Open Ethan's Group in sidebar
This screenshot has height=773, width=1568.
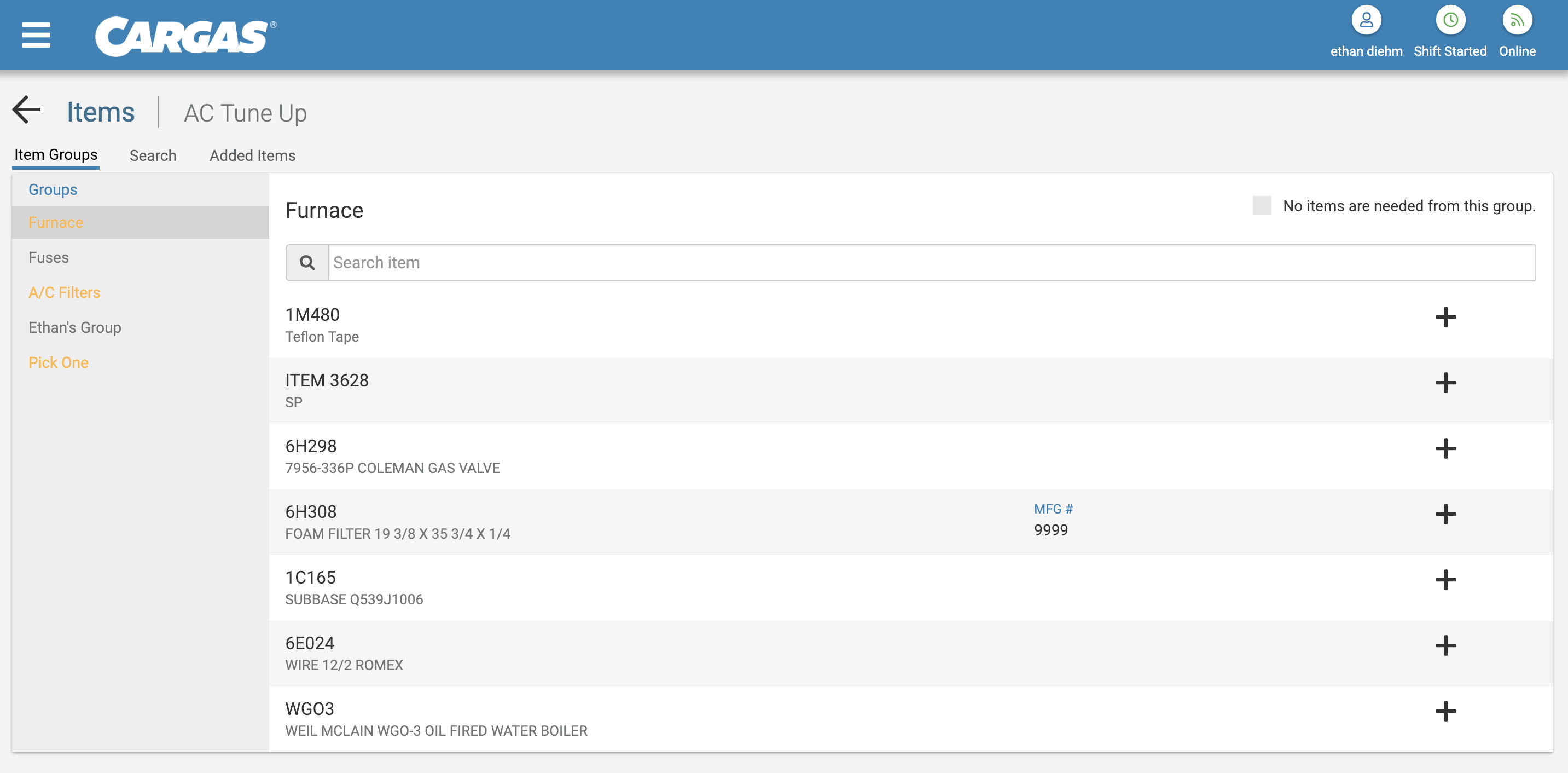pos(75,328)
